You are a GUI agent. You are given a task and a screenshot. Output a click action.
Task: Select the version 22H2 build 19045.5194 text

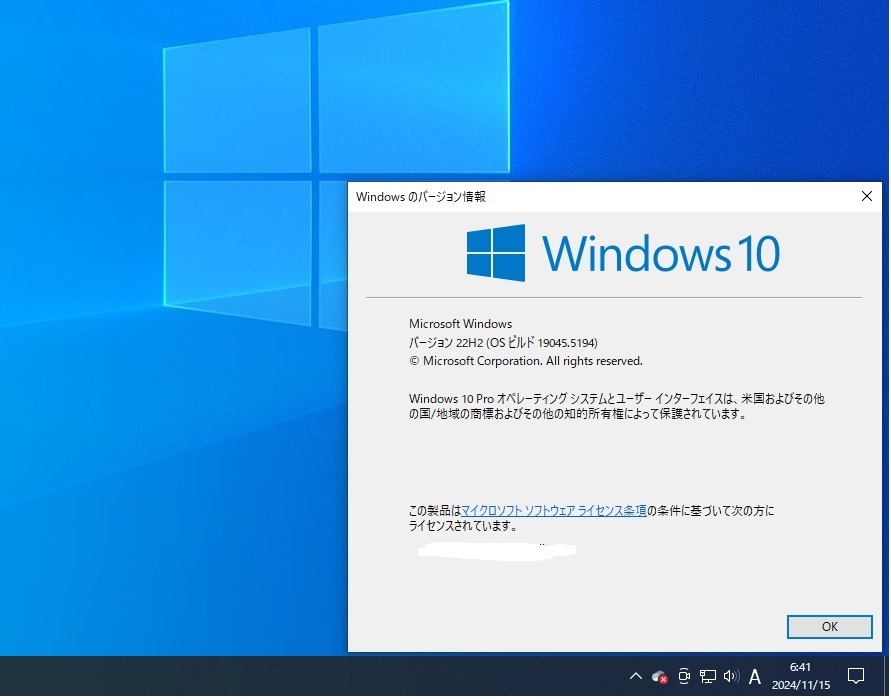[x=503, y=343]
